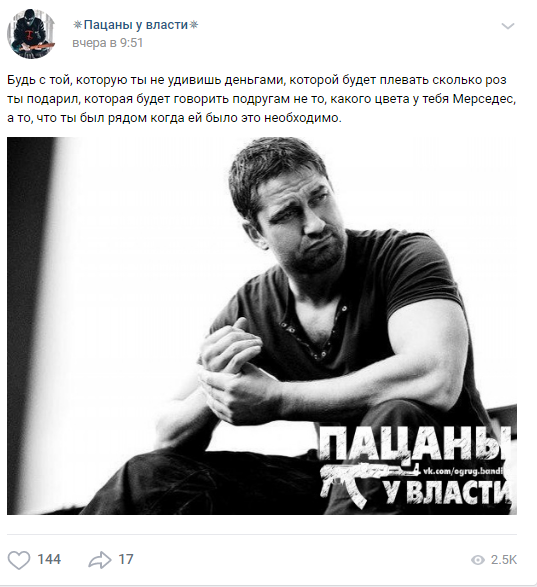Open the black-and-white photo attachment
537x587 pixels.
click(x=262, y=326)
